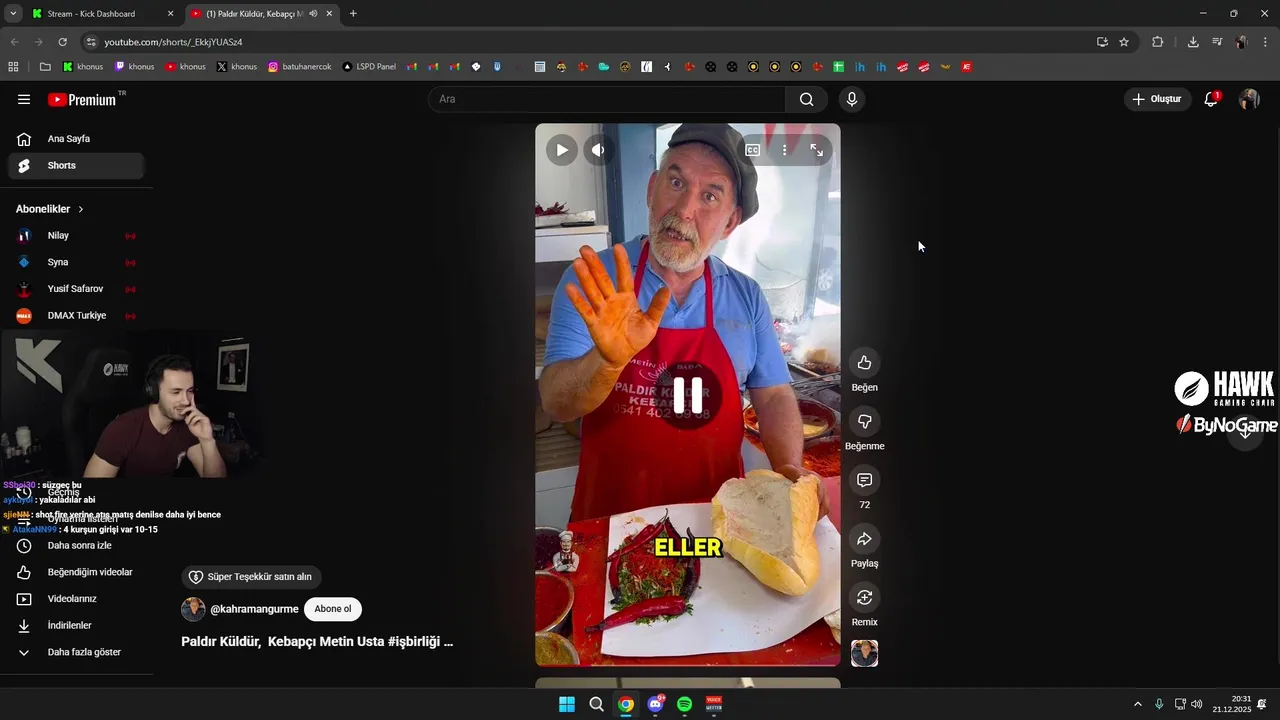Open the comments showing 72
This screenshot has width=1280, height=720.
tap(864, 480)
